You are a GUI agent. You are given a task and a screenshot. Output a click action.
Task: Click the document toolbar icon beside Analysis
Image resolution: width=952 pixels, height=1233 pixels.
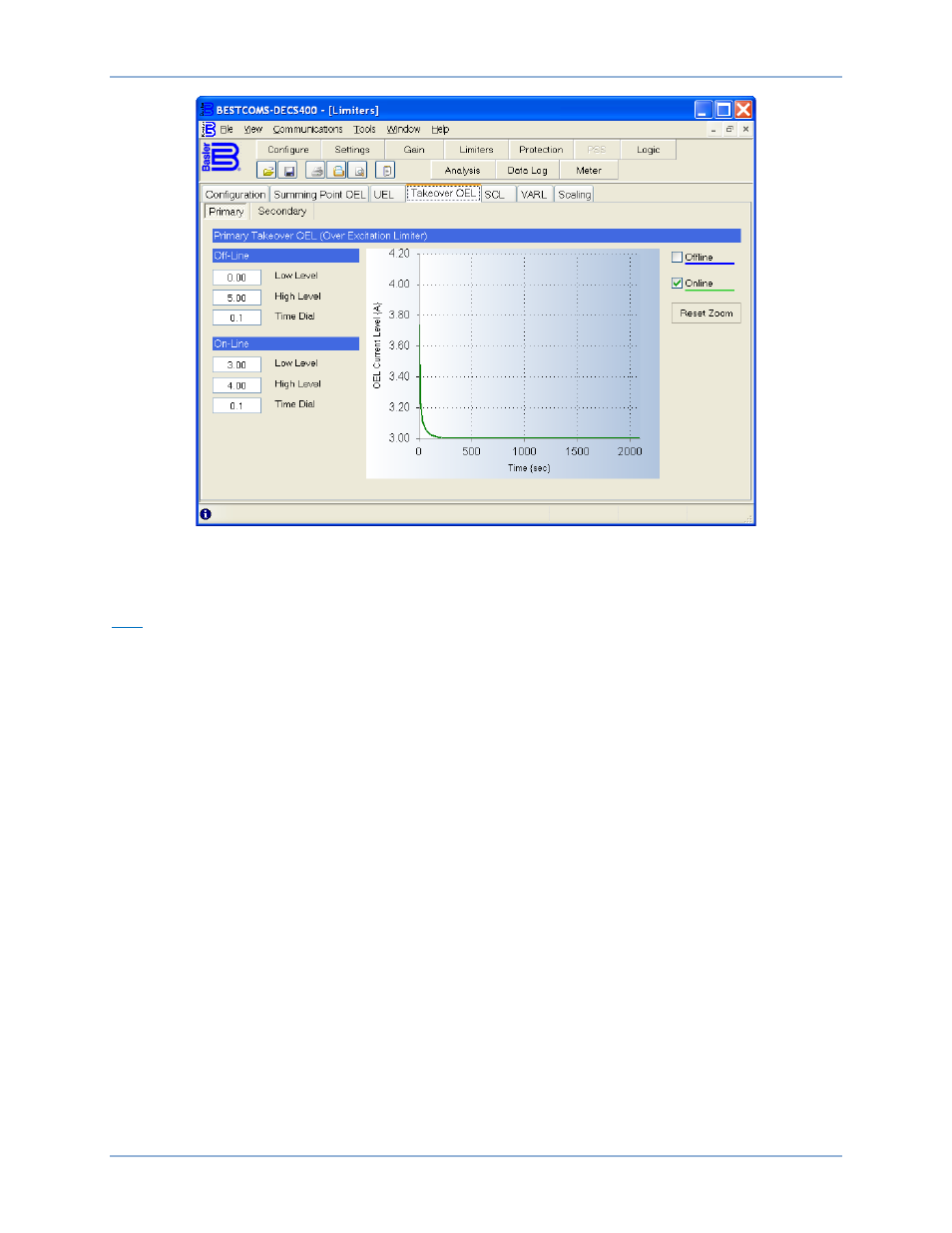[386, 171]
